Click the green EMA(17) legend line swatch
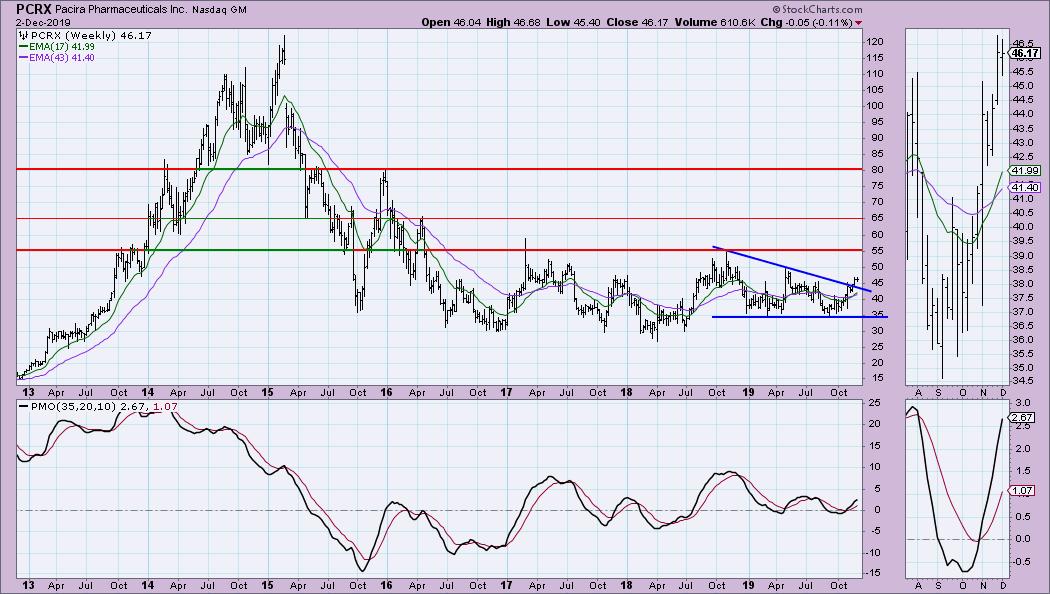 click(23, 47)
